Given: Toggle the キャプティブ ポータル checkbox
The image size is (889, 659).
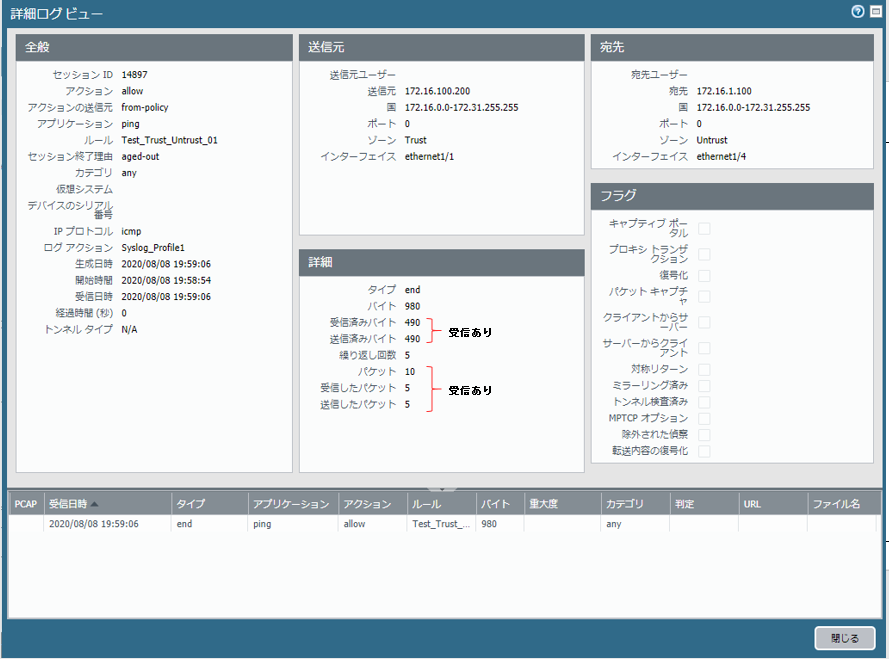Looking at the screenshot, I should pos(704,229).
